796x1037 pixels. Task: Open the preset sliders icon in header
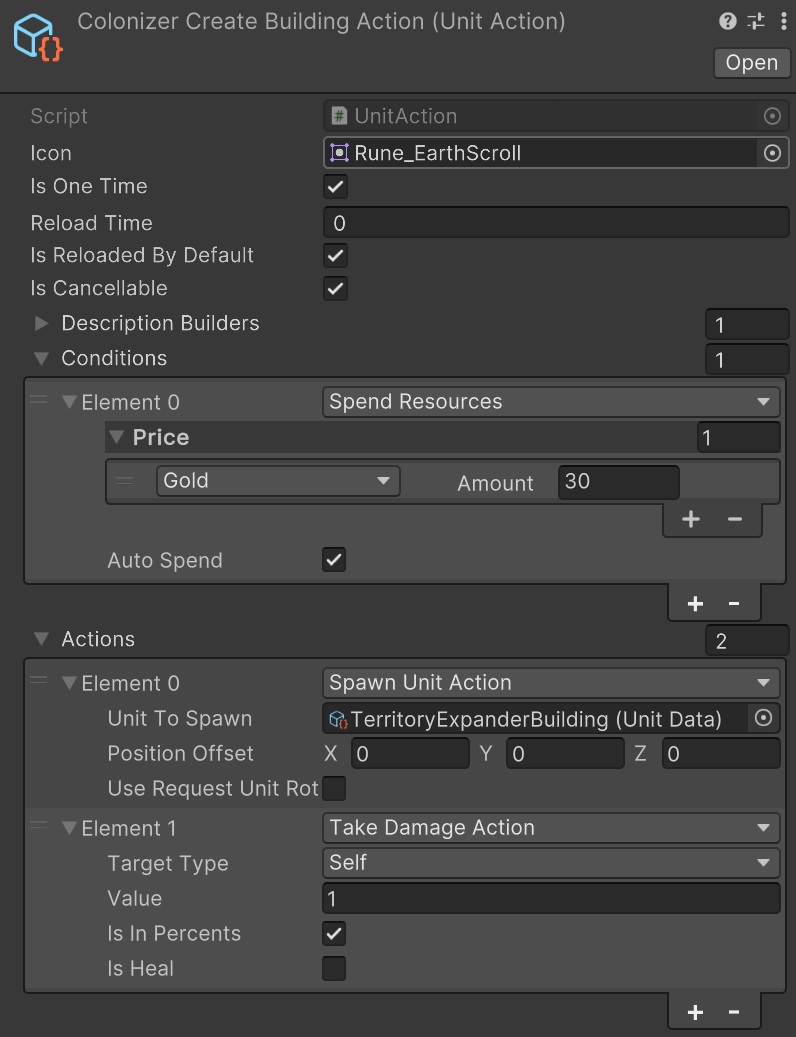click(755, 21)
